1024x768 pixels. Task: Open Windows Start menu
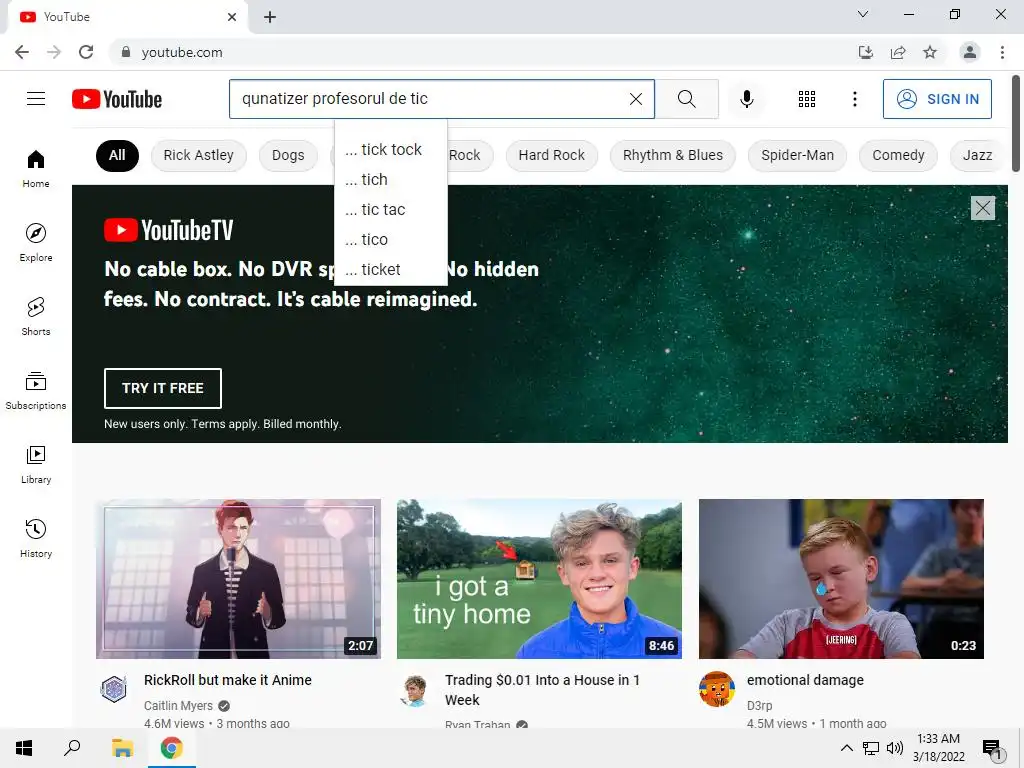click(x=24, y=748)
